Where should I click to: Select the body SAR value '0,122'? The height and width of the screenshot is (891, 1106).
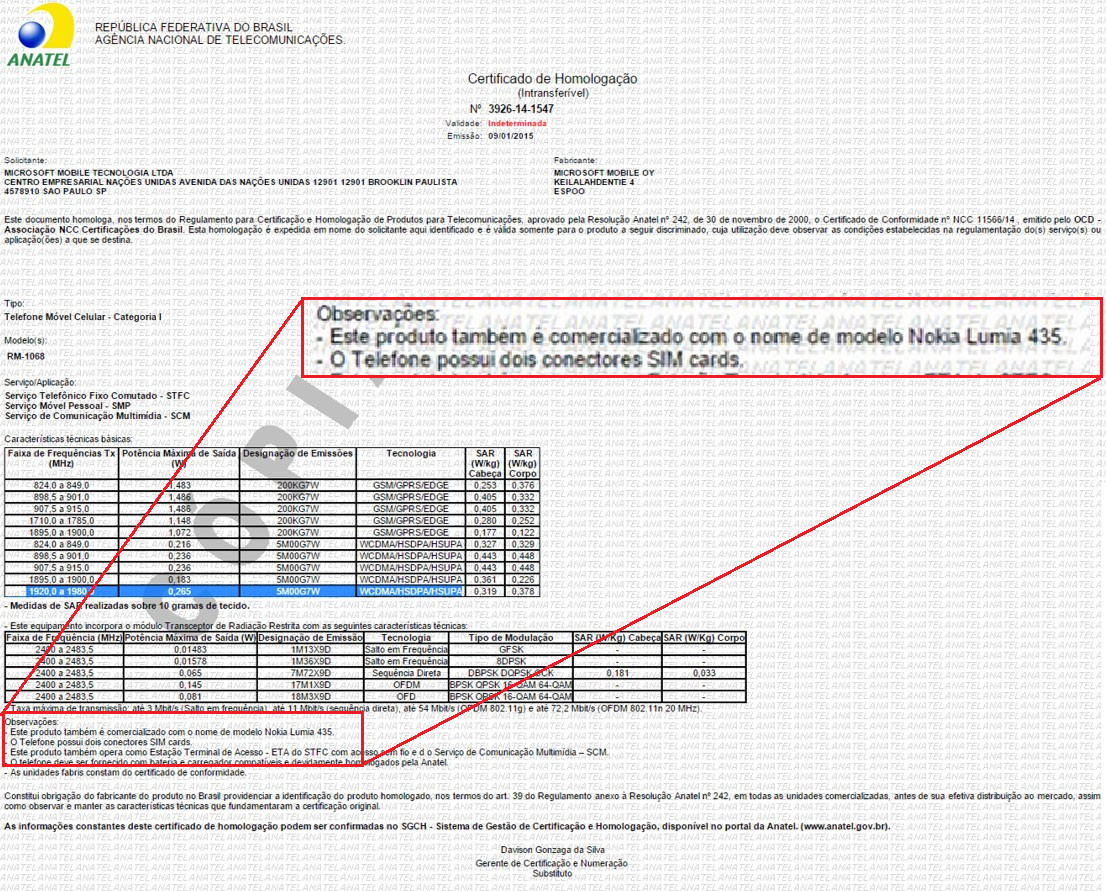523,533
